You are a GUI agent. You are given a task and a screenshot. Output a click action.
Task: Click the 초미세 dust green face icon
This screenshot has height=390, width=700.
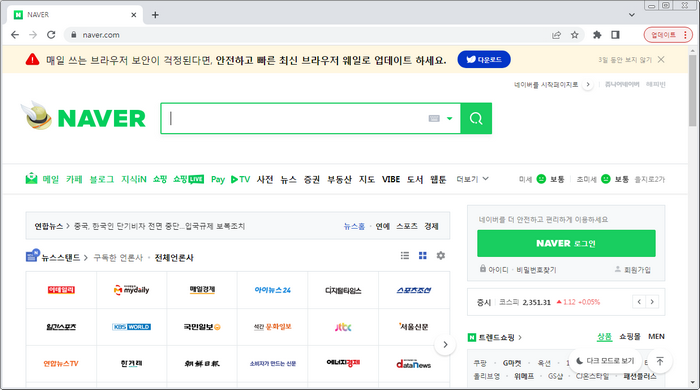606,179
